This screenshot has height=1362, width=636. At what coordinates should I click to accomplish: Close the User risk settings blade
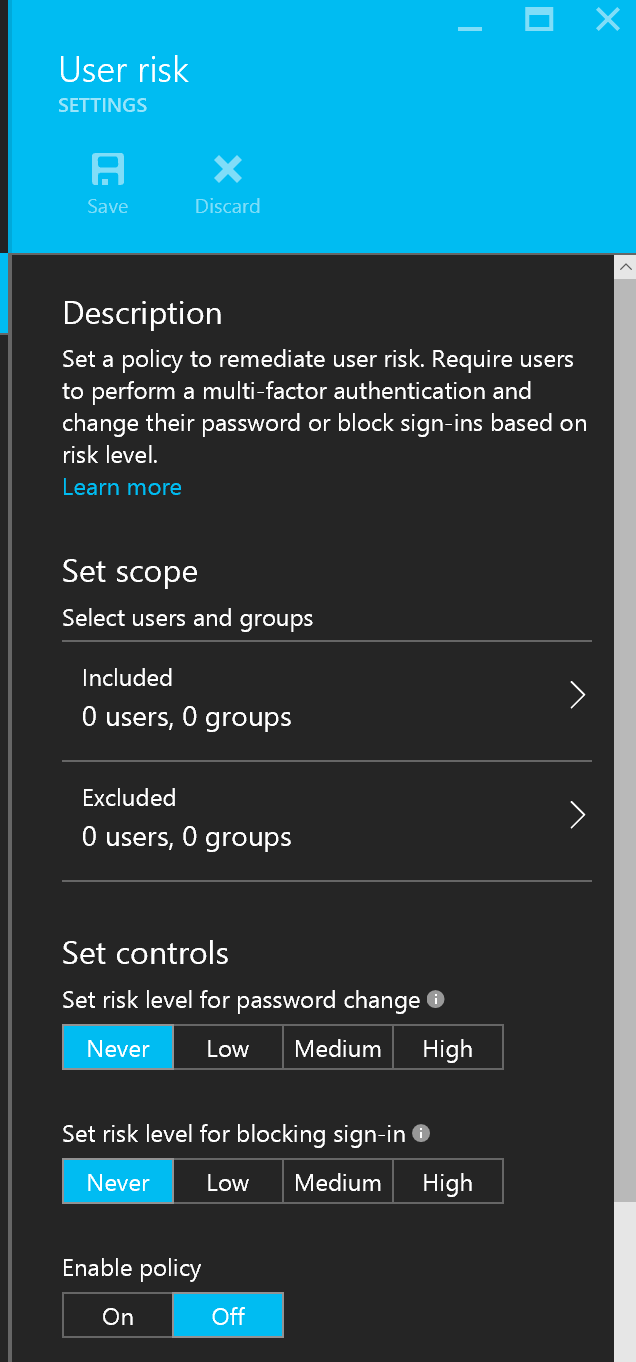point(607,19)
